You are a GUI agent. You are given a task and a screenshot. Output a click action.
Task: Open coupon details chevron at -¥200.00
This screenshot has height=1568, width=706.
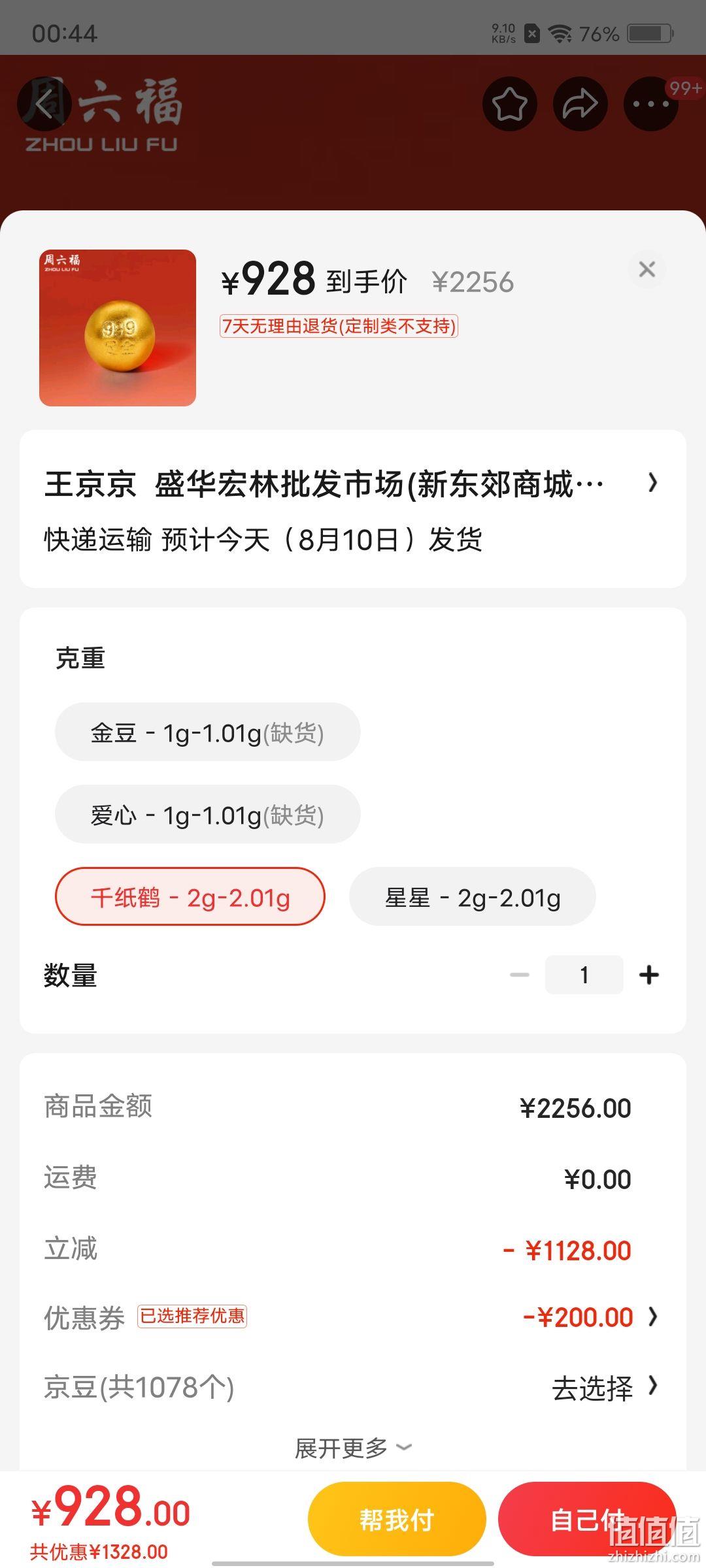[652, 1316]
